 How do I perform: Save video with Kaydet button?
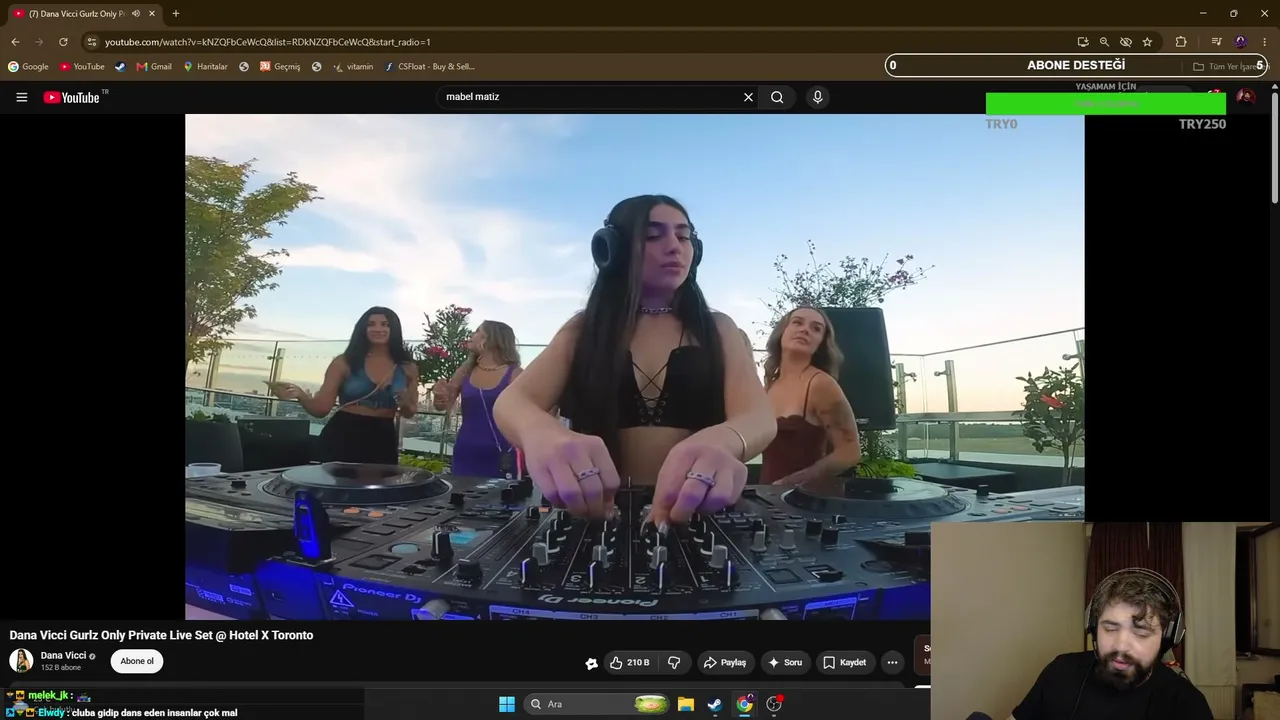point(844,662)
